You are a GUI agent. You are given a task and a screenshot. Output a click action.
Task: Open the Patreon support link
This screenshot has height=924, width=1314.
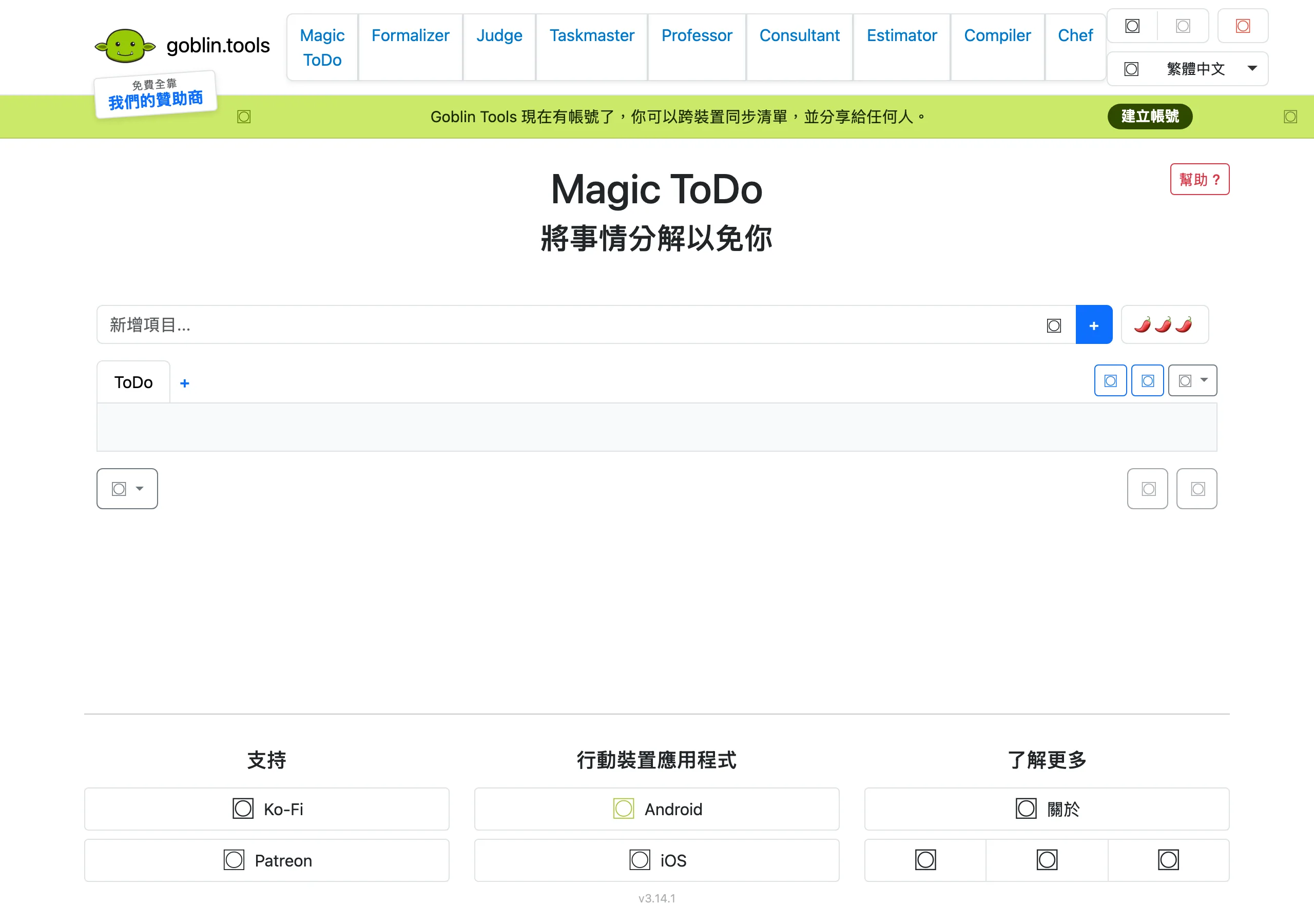click(267, 860)
